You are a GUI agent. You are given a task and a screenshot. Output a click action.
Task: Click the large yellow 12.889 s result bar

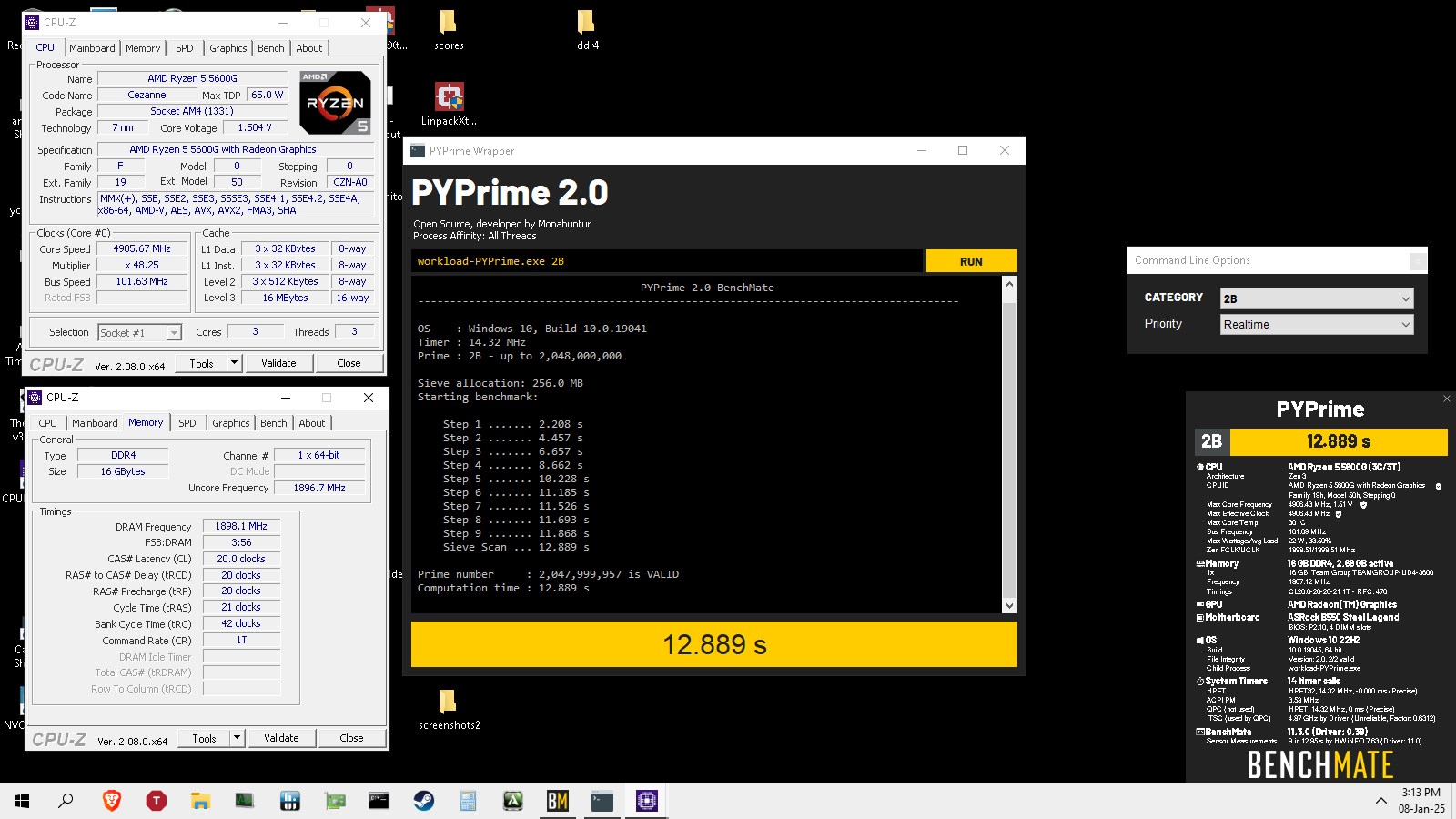[x=714, y=644]
